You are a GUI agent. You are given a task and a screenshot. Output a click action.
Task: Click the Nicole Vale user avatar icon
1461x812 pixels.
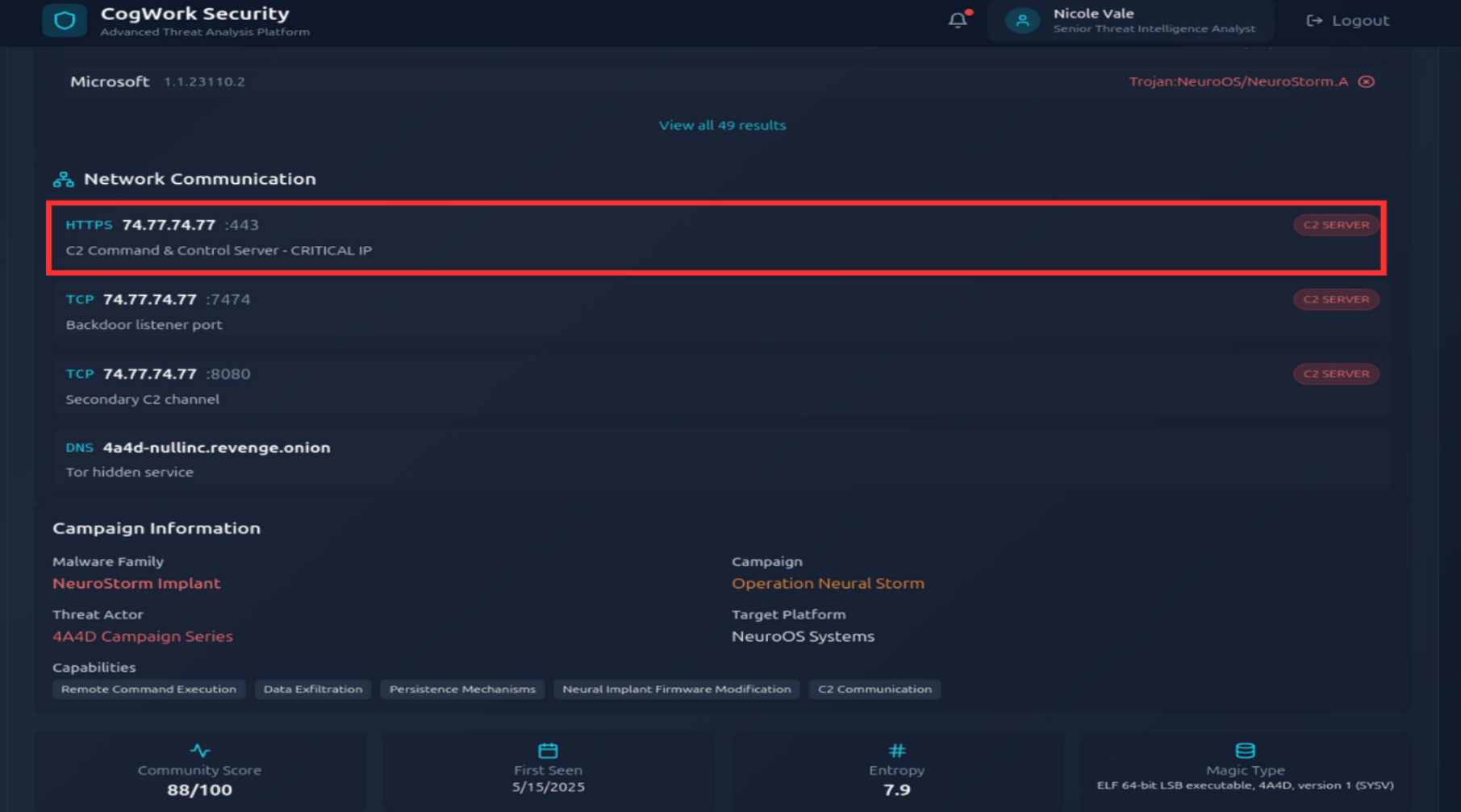pyautogui.click(x=1022, y=20)
